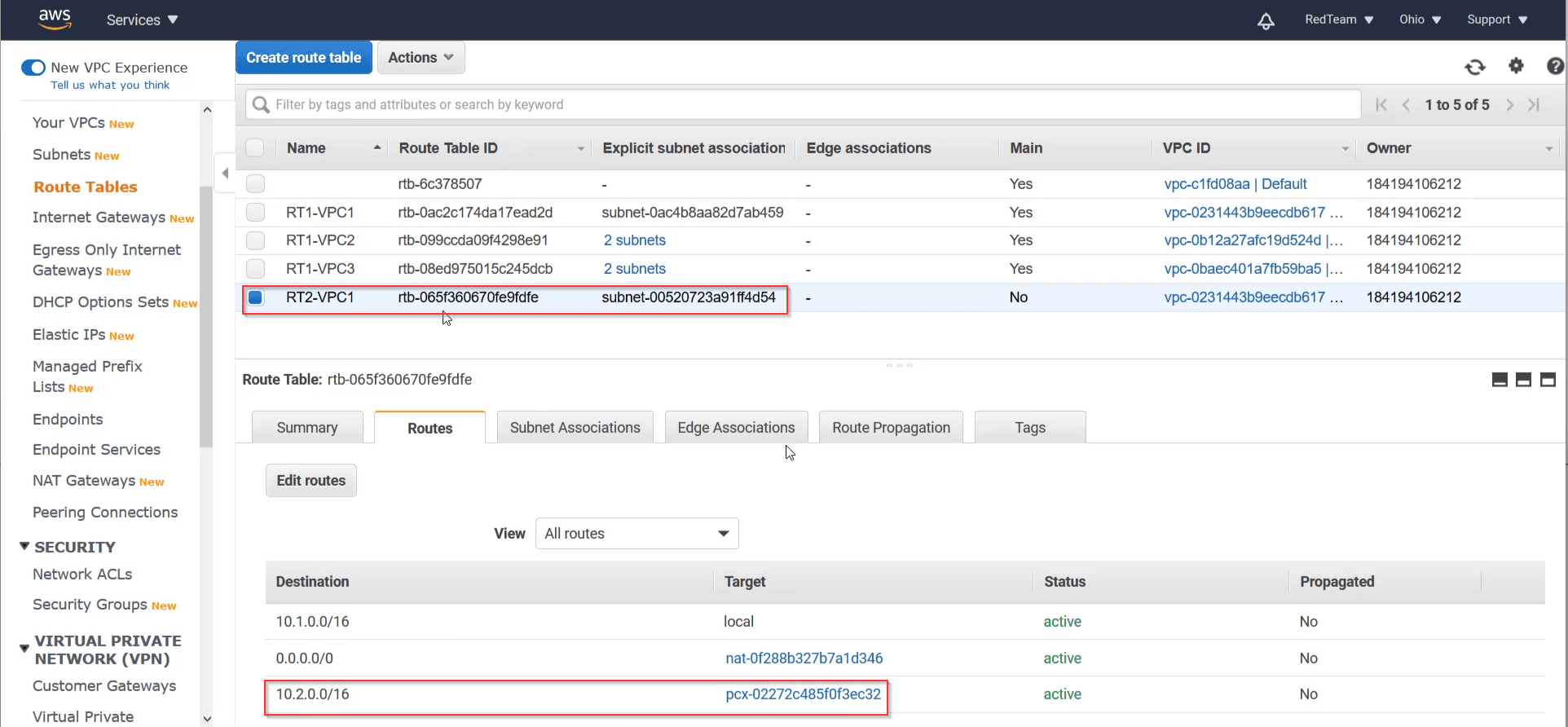Maximize the details pane layout icon
The height and width of the screenshot is (727, 1568).
tap(1548, 380)
